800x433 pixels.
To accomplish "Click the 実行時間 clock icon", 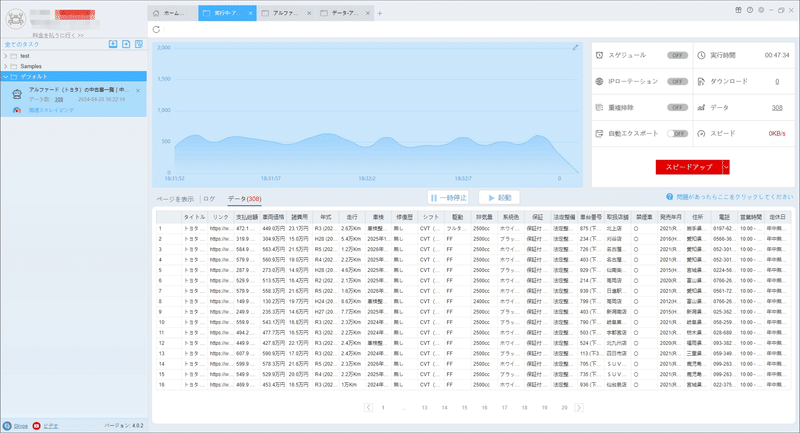I will click(702, 55).
